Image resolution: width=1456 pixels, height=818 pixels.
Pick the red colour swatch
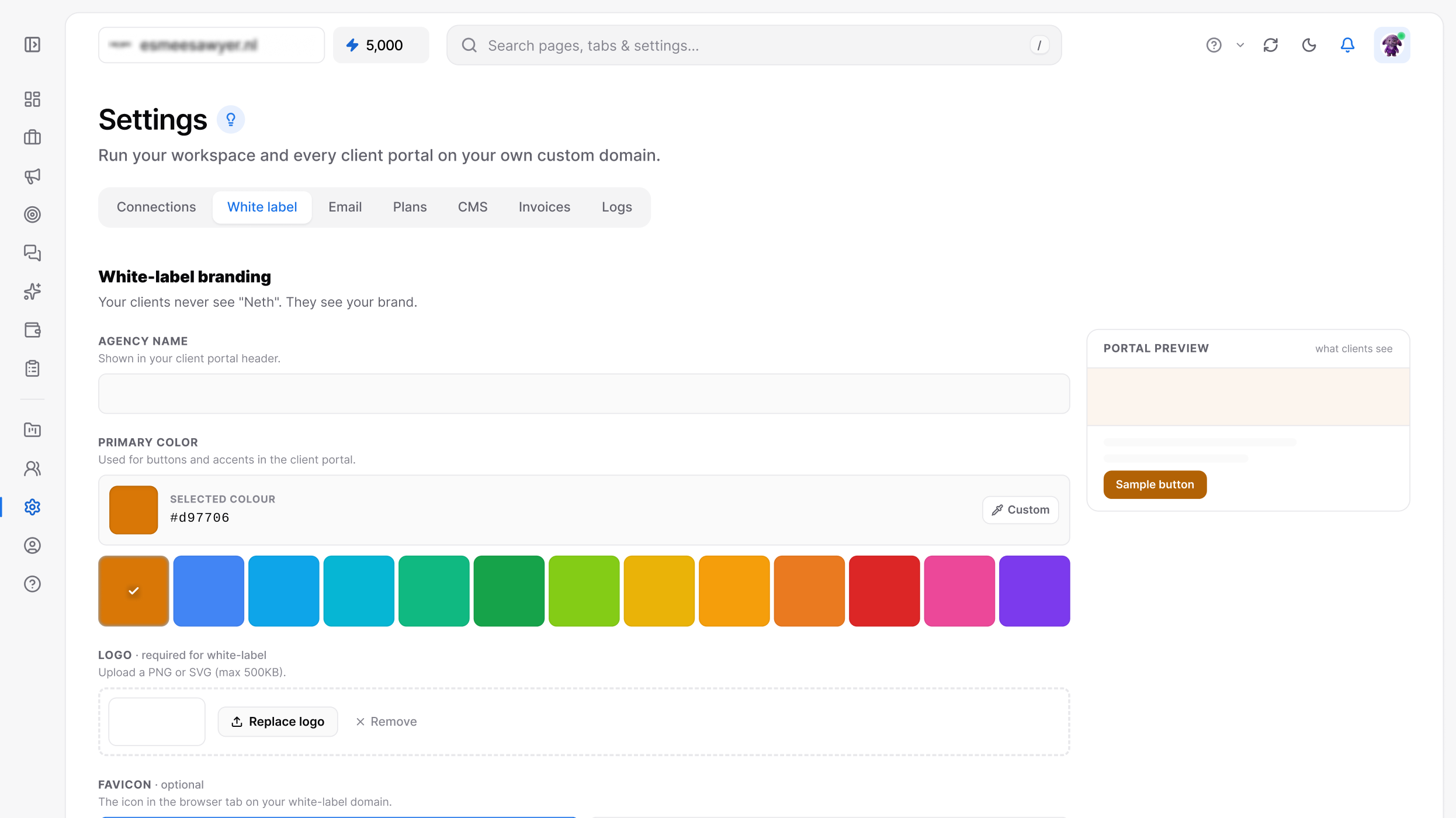[885, 591]
